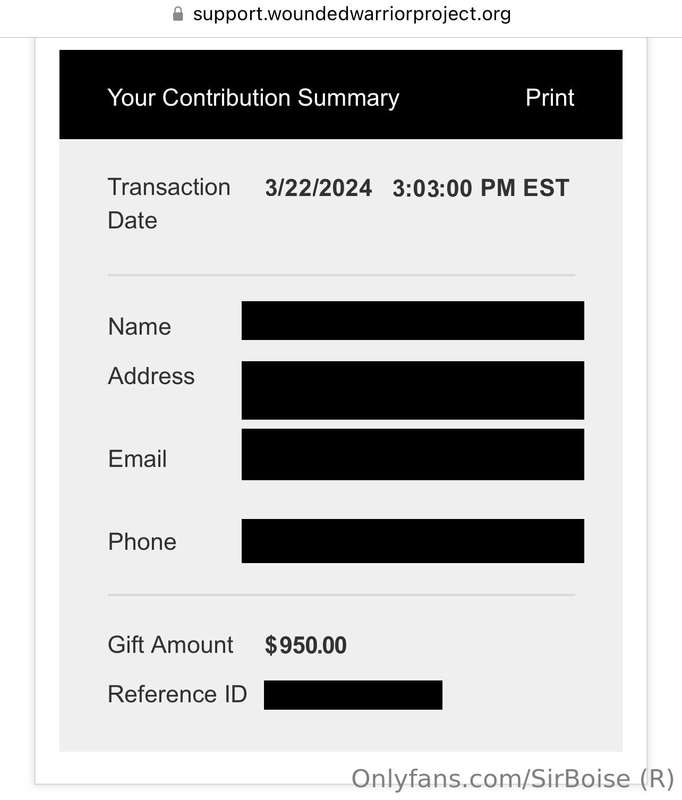Click the Address label
The image size is (682, 800).
(151, 376)
